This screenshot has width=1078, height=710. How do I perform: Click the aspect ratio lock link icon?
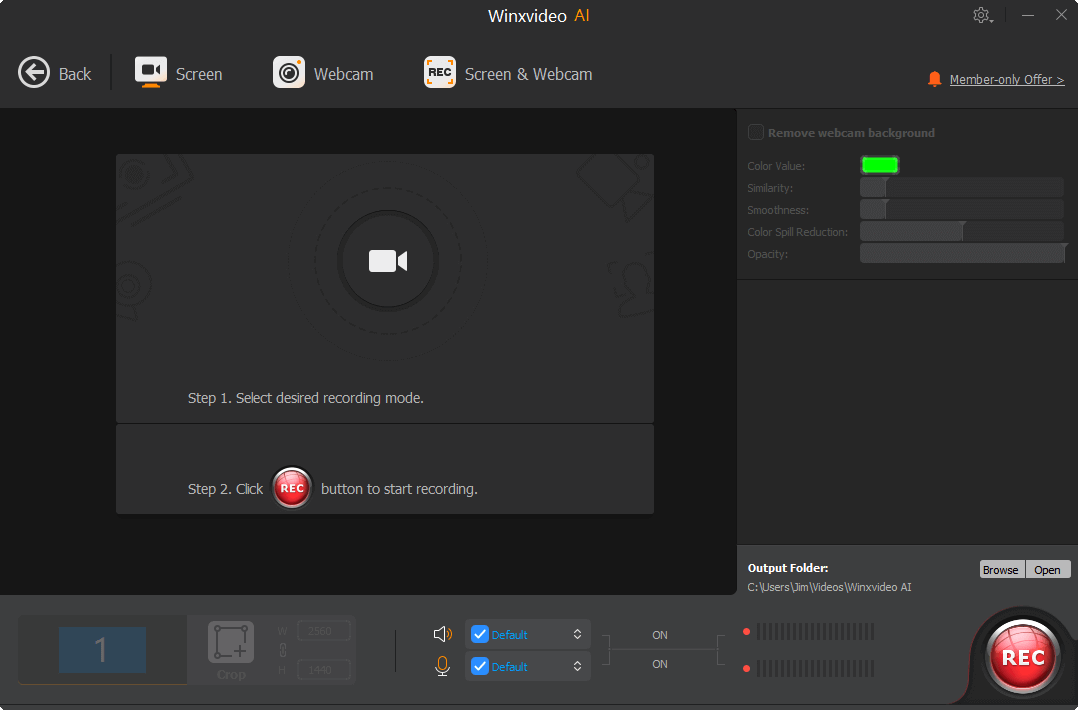[283, 650]
